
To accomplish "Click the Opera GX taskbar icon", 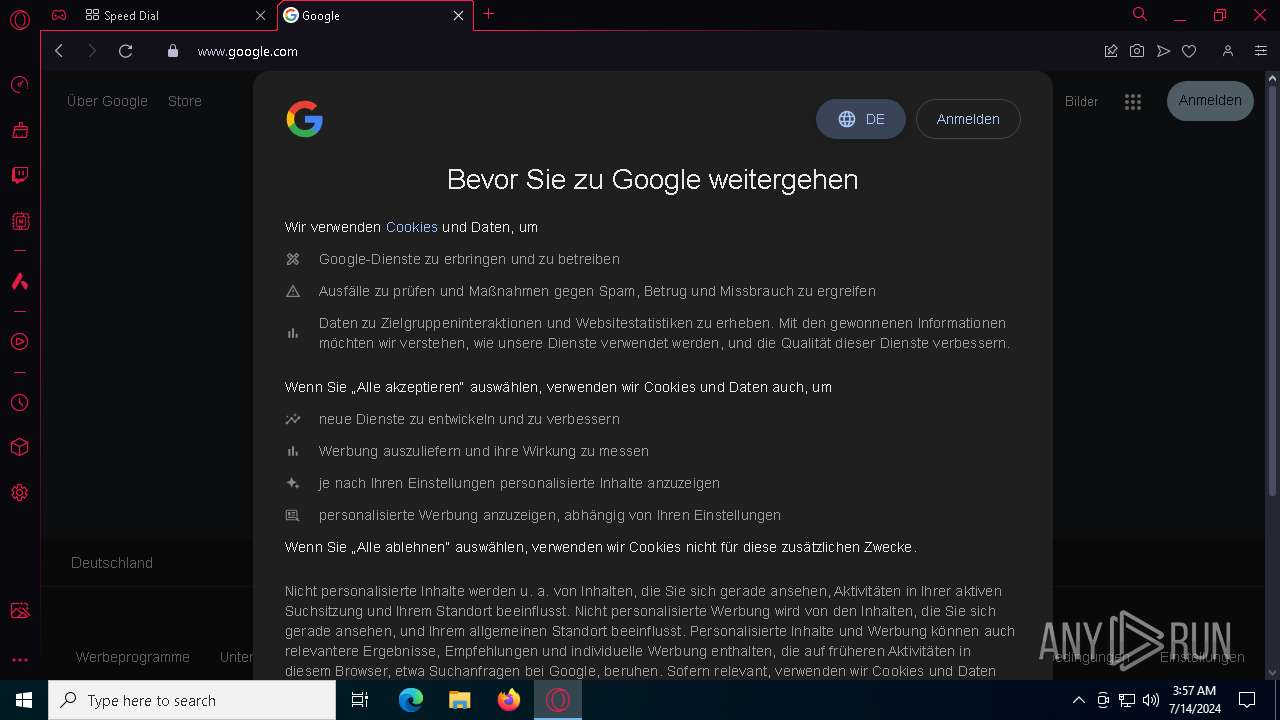I will pos(558,700).
